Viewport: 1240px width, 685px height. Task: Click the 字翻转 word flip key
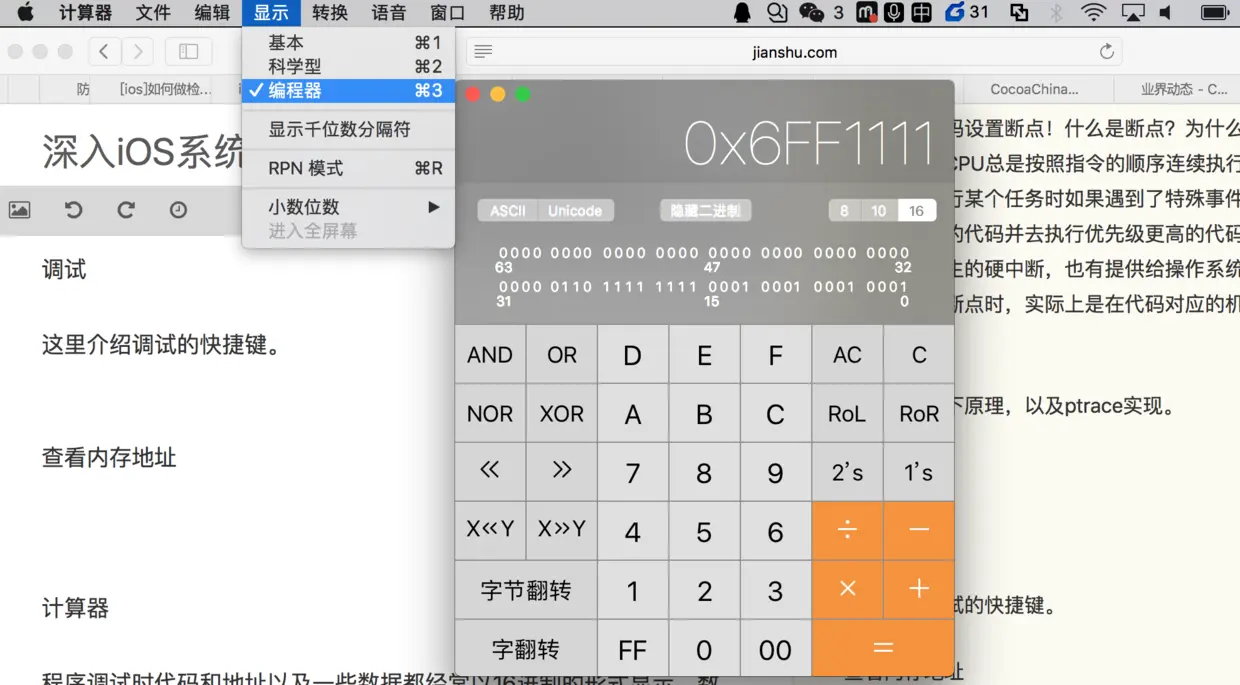(526, 649)
